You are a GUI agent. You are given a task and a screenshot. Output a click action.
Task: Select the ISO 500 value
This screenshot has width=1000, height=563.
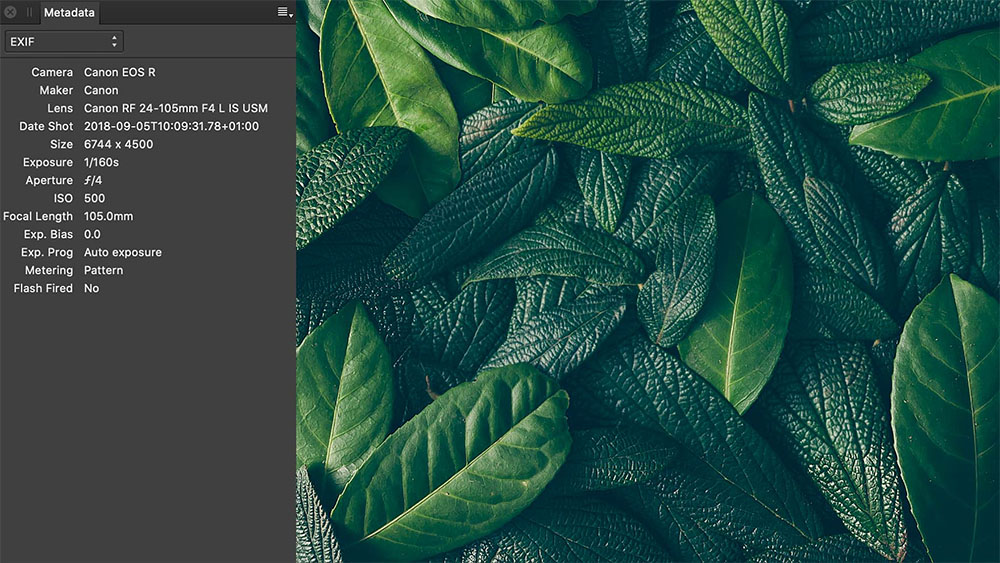point(94,198)
